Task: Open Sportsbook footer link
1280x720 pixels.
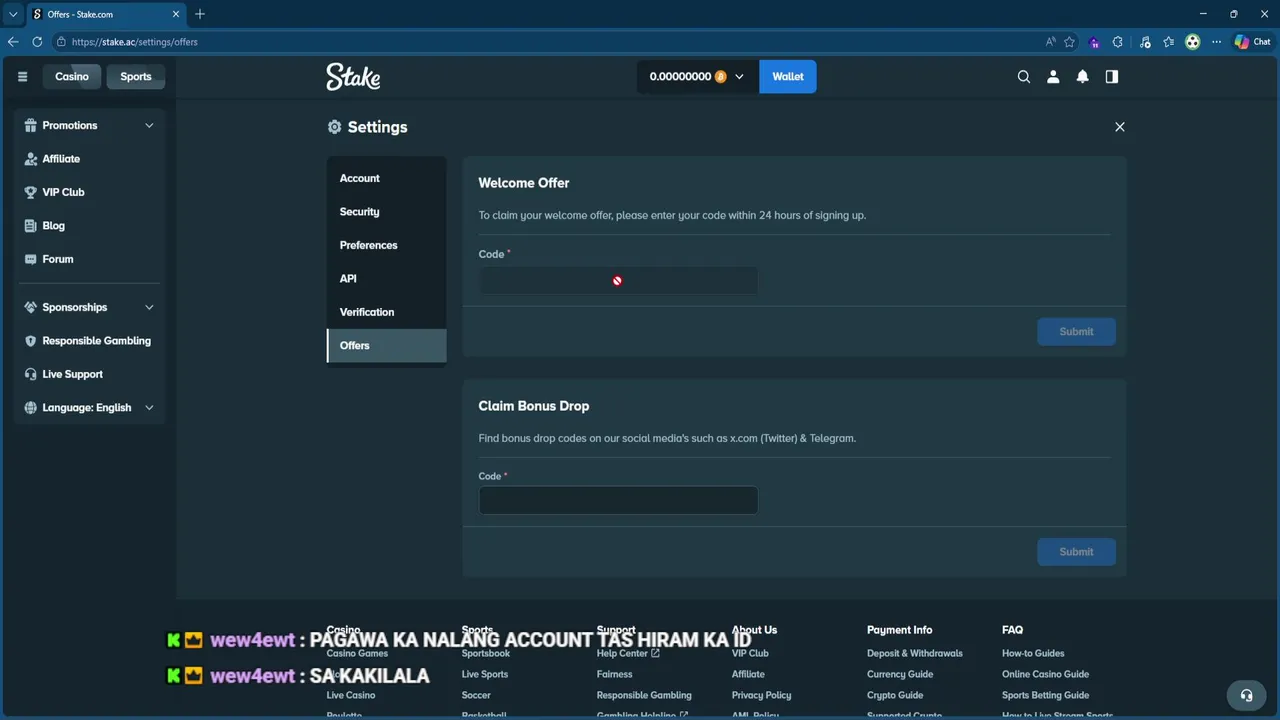Action: pos(486,653)
